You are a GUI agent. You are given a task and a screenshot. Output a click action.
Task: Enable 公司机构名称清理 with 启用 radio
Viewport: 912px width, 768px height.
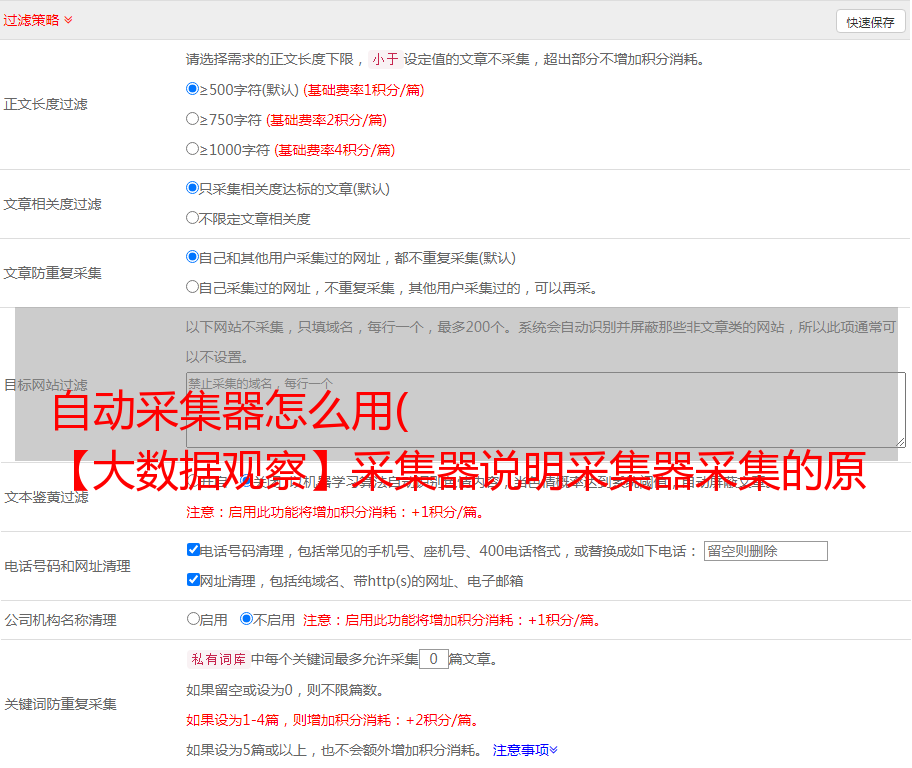point(193,619)
